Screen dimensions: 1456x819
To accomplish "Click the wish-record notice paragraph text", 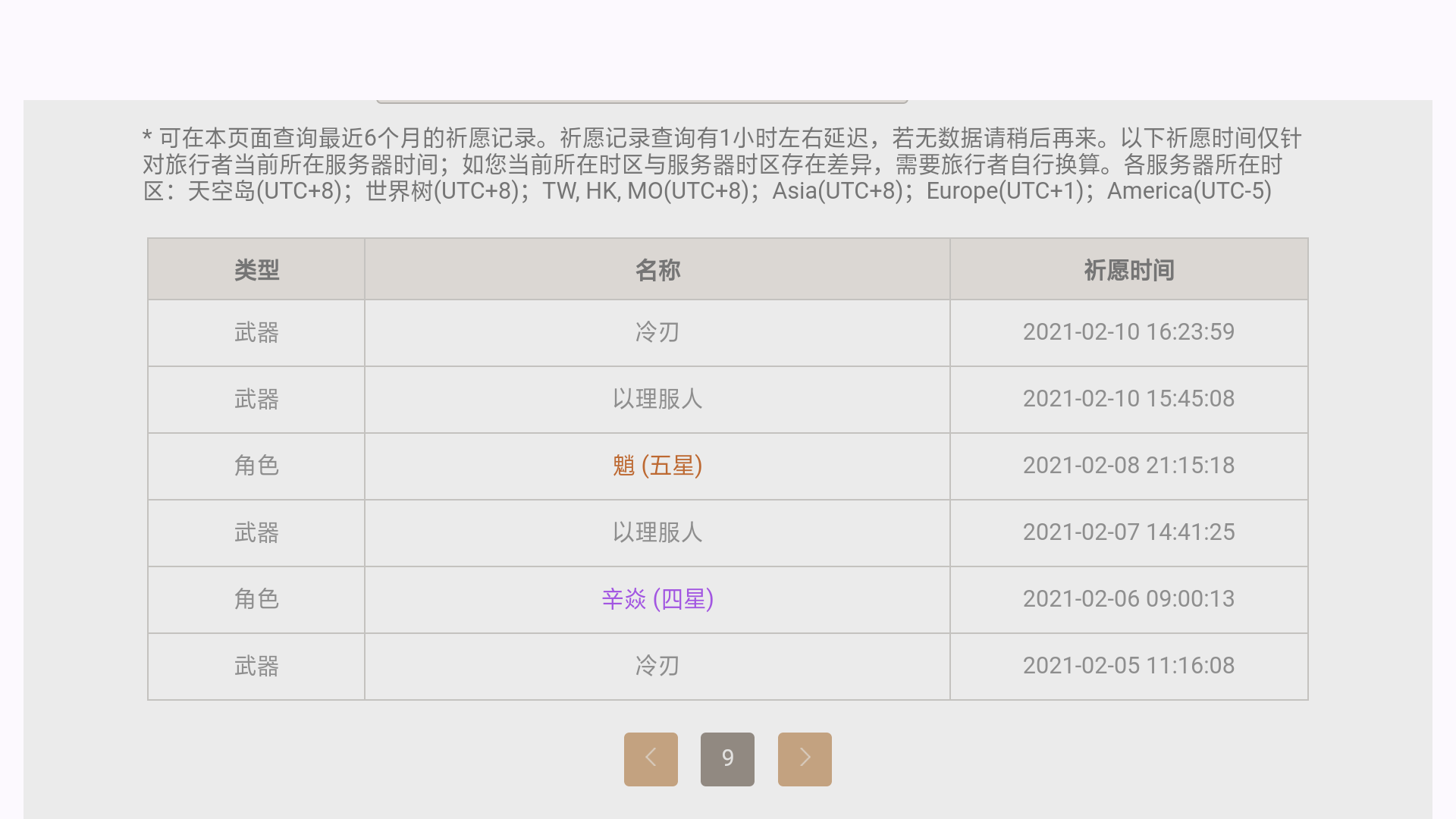I will (722, 165).
